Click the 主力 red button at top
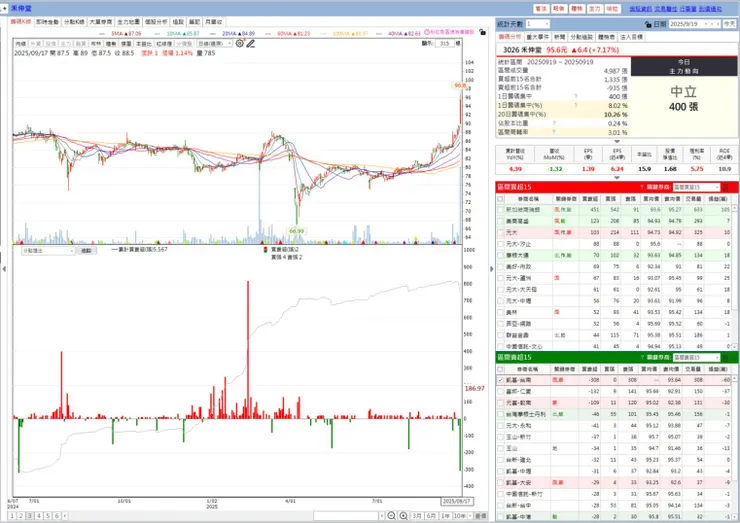Viewport: 740px width, 523px height. (x=595, y=8)
